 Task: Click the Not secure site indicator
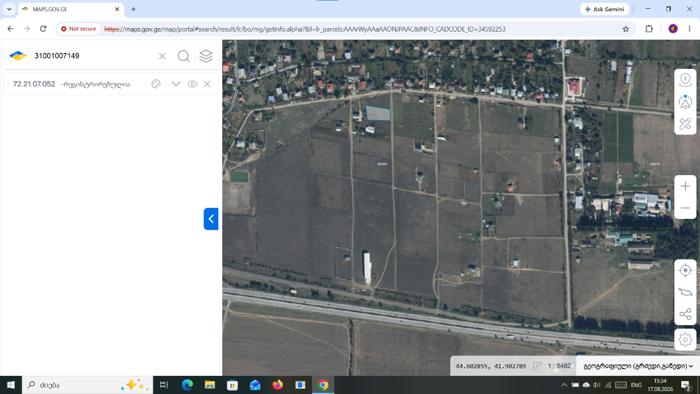(x=79, y=29)
